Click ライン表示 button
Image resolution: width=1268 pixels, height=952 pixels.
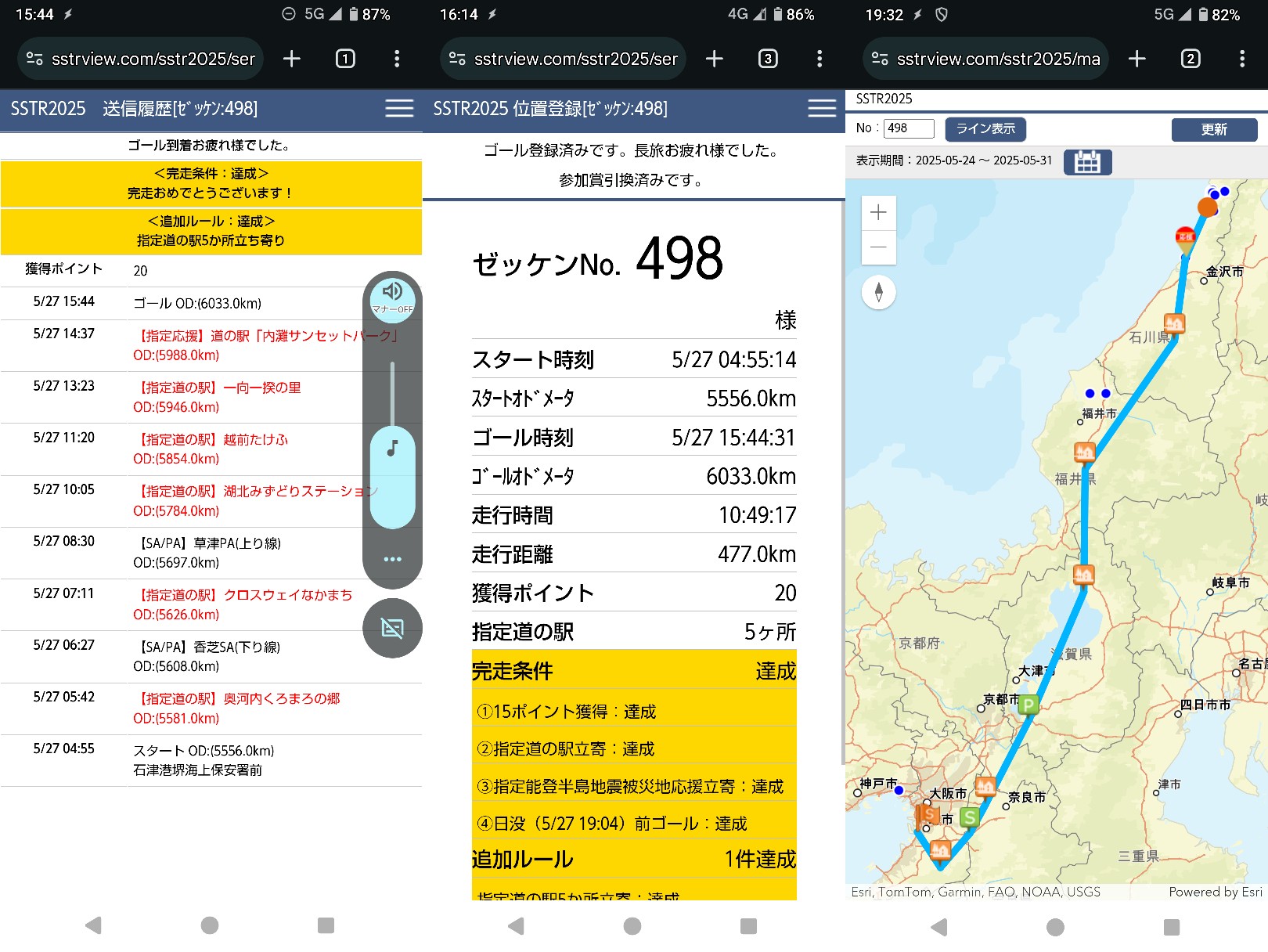[x=985, y=129]
